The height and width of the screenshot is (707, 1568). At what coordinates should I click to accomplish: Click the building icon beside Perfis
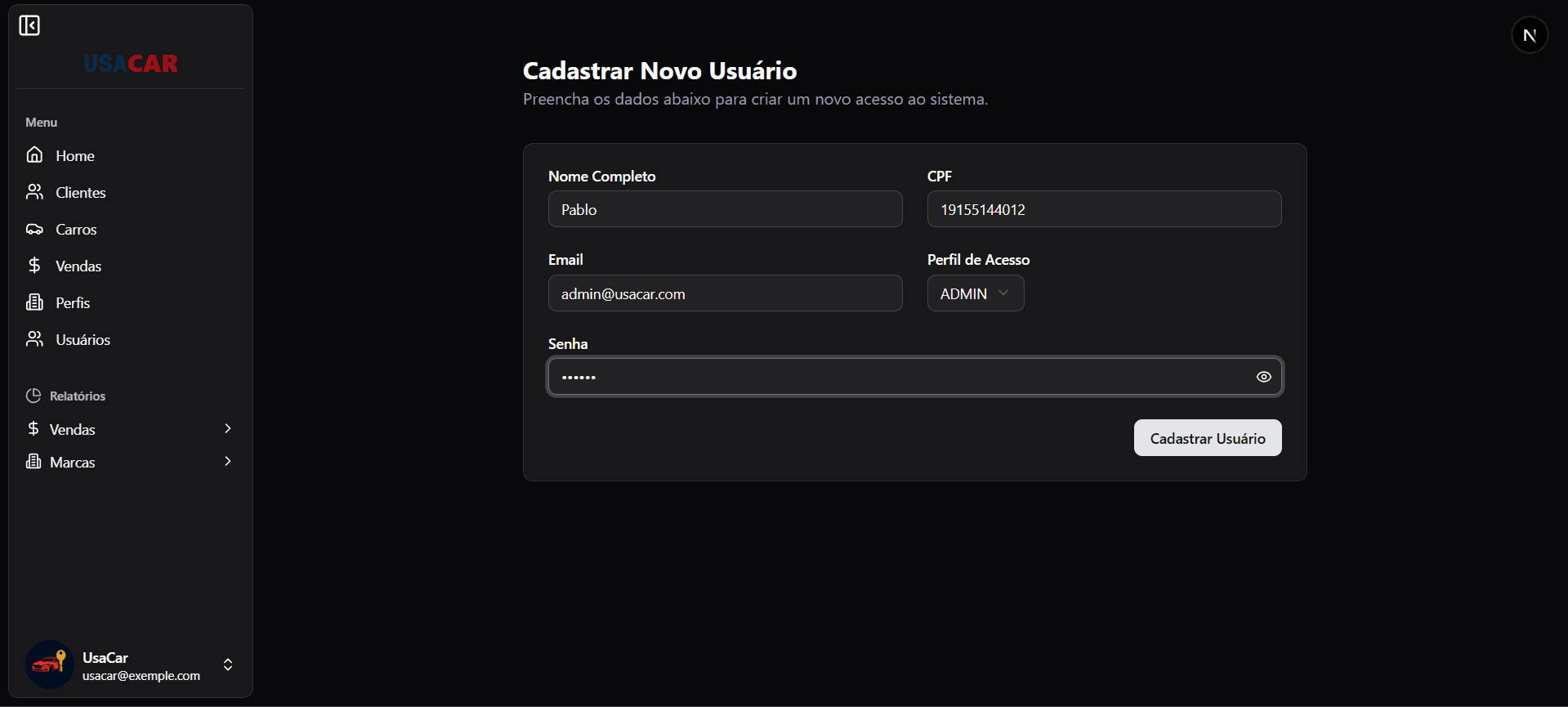coord(34,302)
